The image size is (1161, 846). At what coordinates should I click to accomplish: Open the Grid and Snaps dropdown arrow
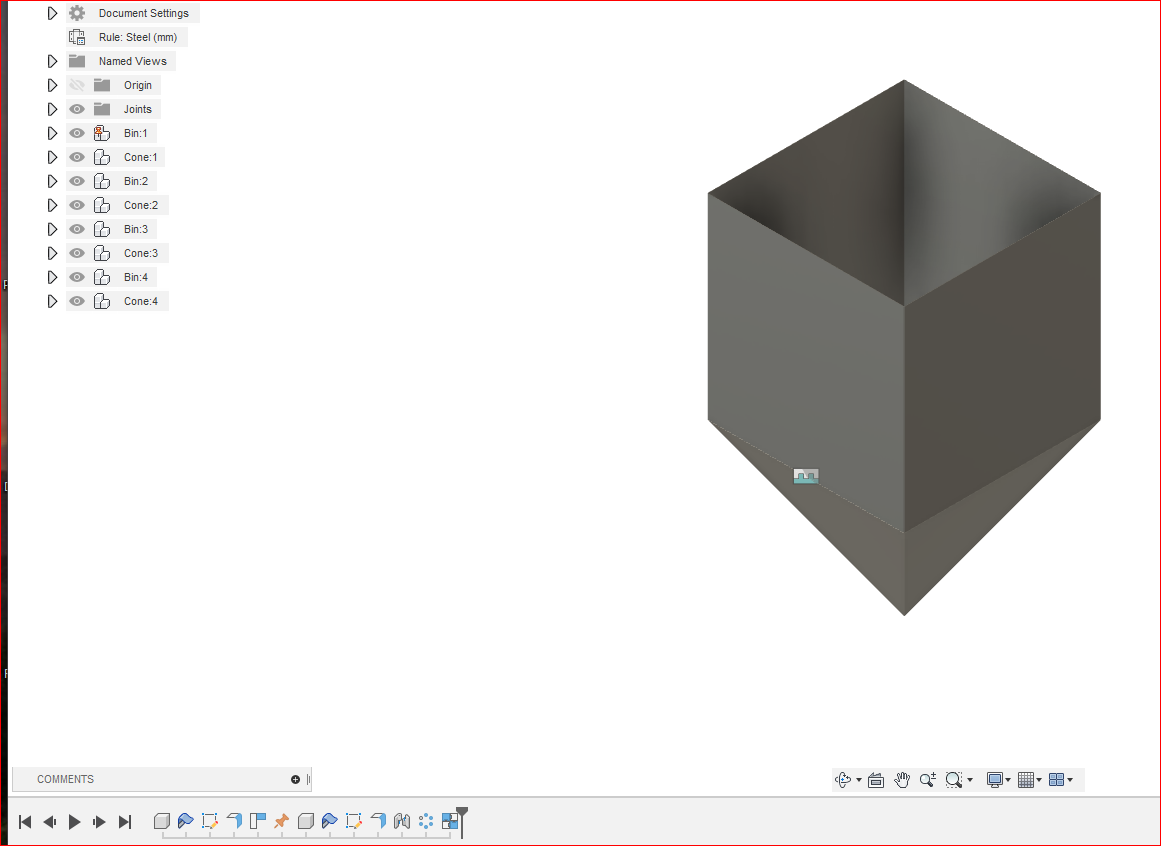(1039, 780)
